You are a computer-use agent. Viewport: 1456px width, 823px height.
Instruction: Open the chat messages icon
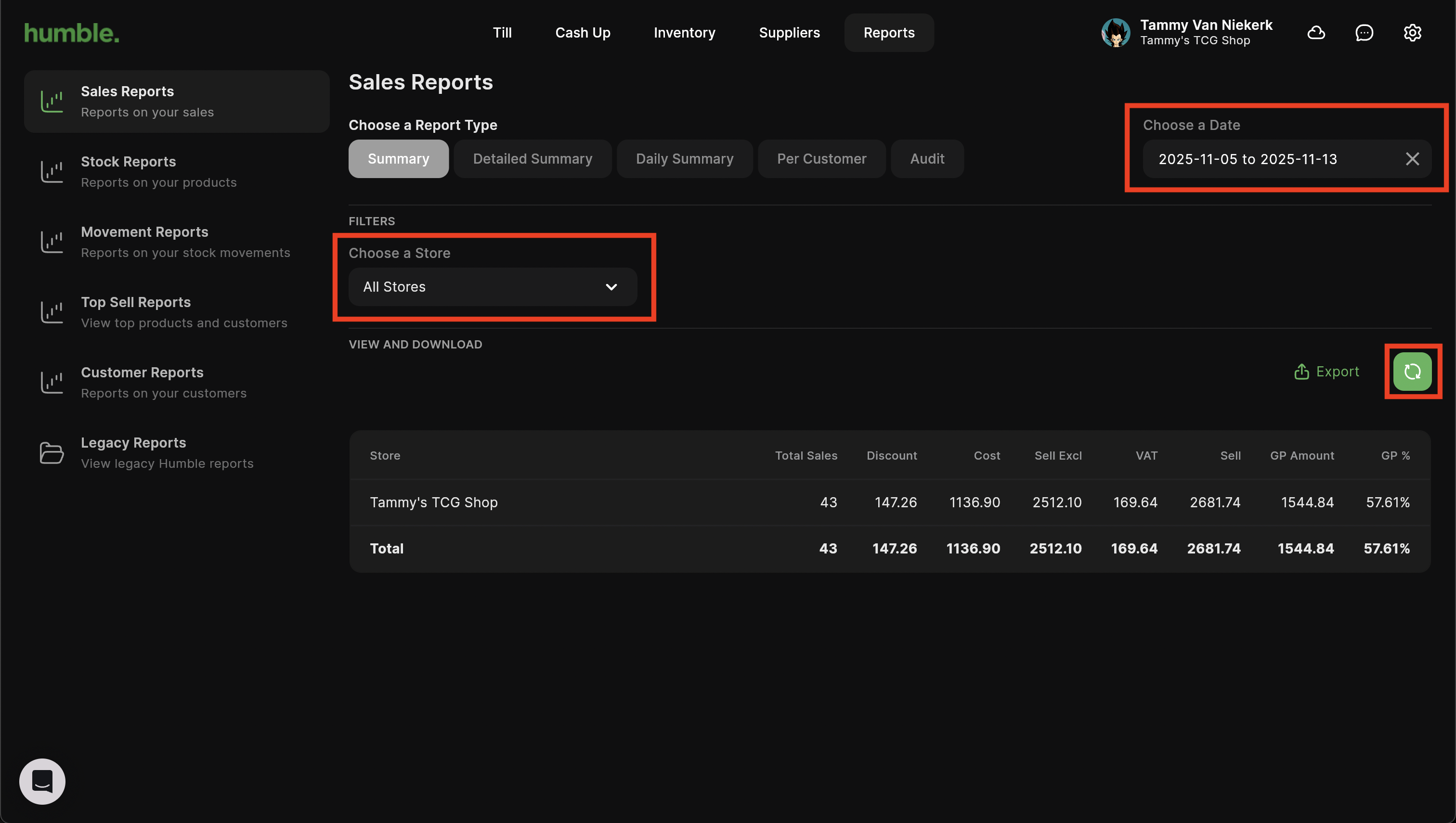(1364, 33)
